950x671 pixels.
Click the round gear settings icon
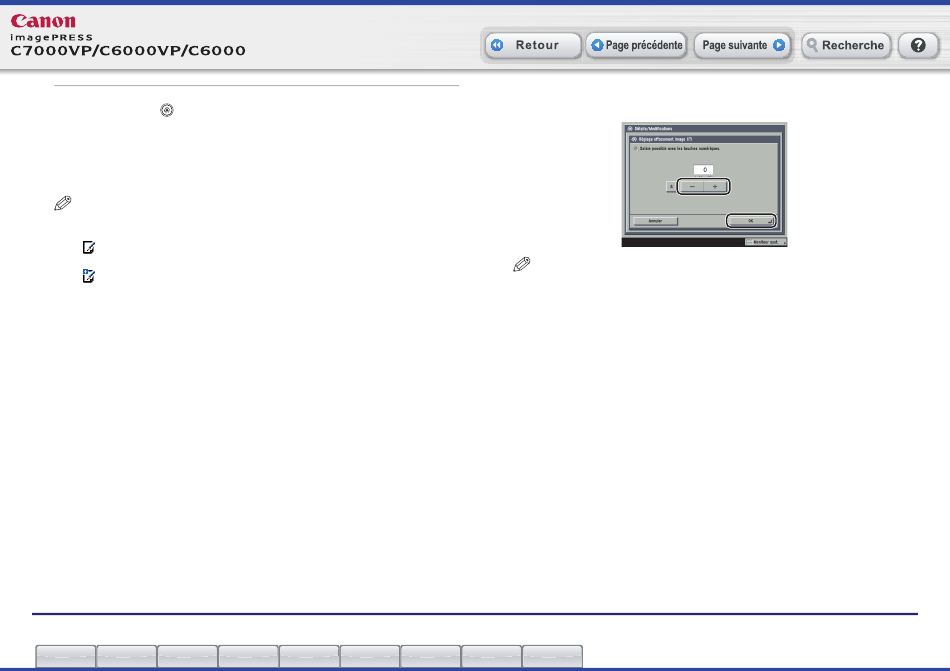point(167,110)
